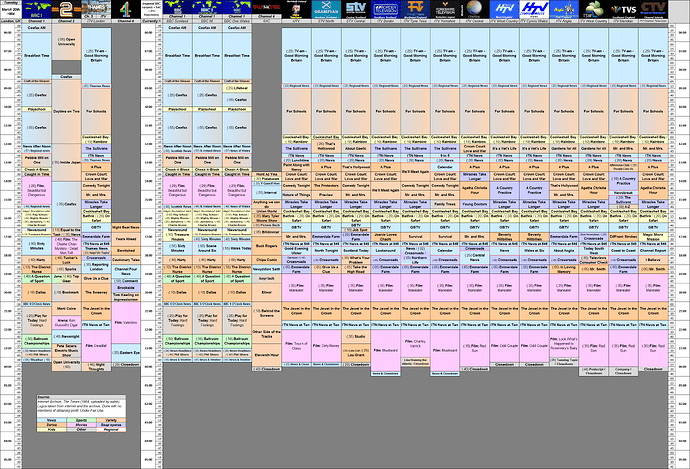Select the Series legend swatch
Image resolution: width=690 pixels, height=469 pixels.
coord(51,425)
